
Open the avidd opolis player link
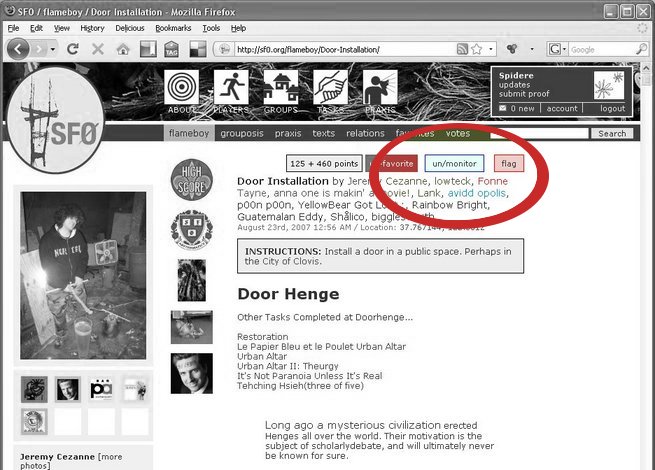click(x=477, y=193)
